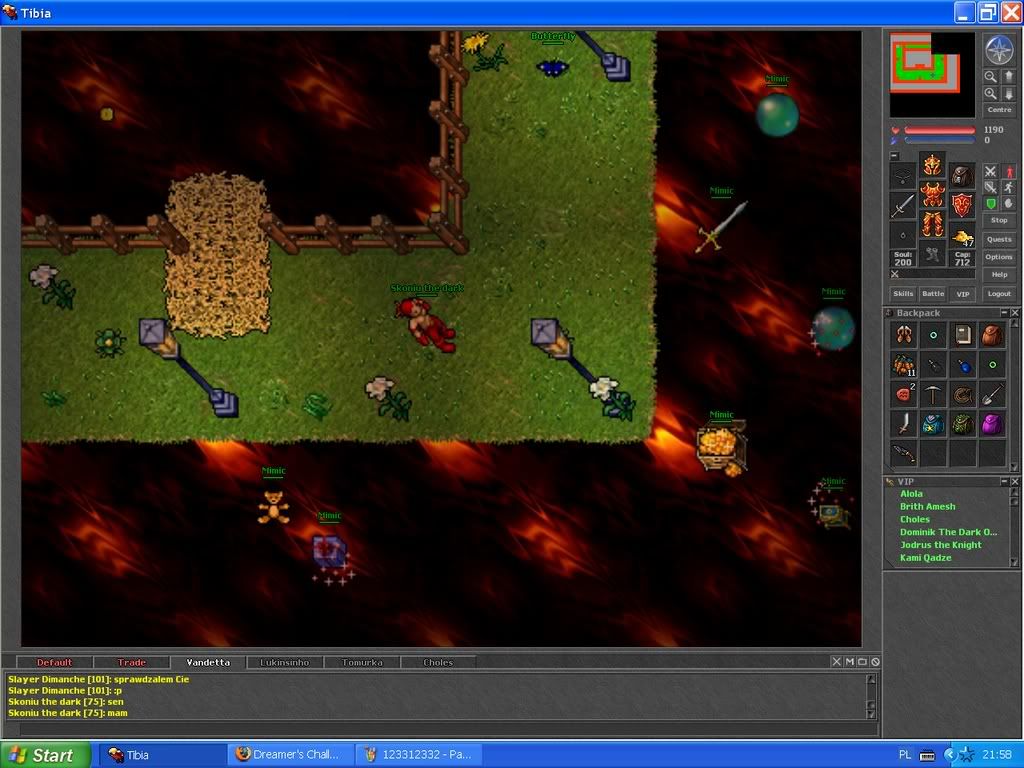The width and height of the screenshot is (1024, 768).
Task: Open Dreamer's Chall... taskbar window
Action: point(291,755)
